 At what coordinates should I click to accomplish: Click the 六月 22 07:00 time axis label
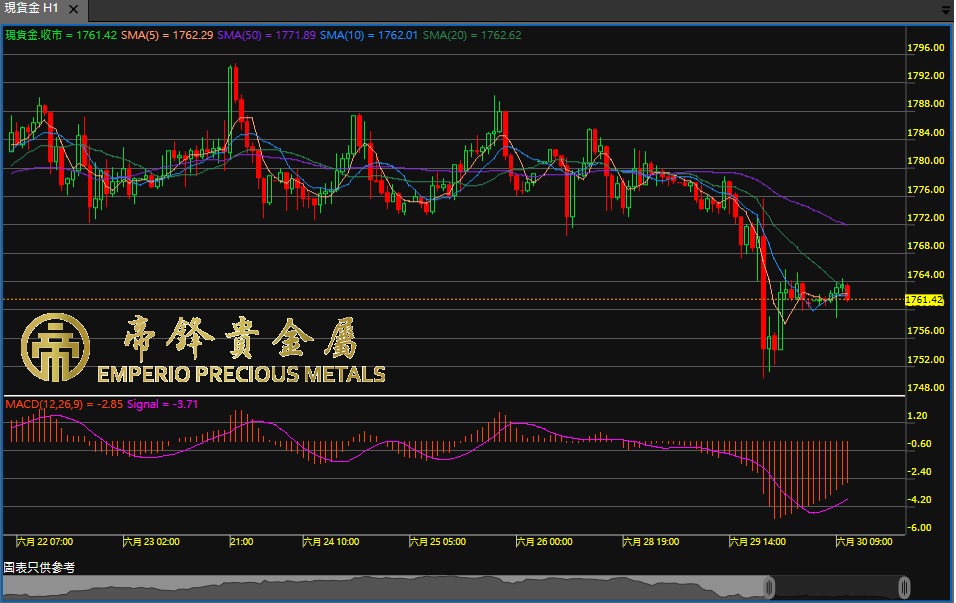(45, 541)
